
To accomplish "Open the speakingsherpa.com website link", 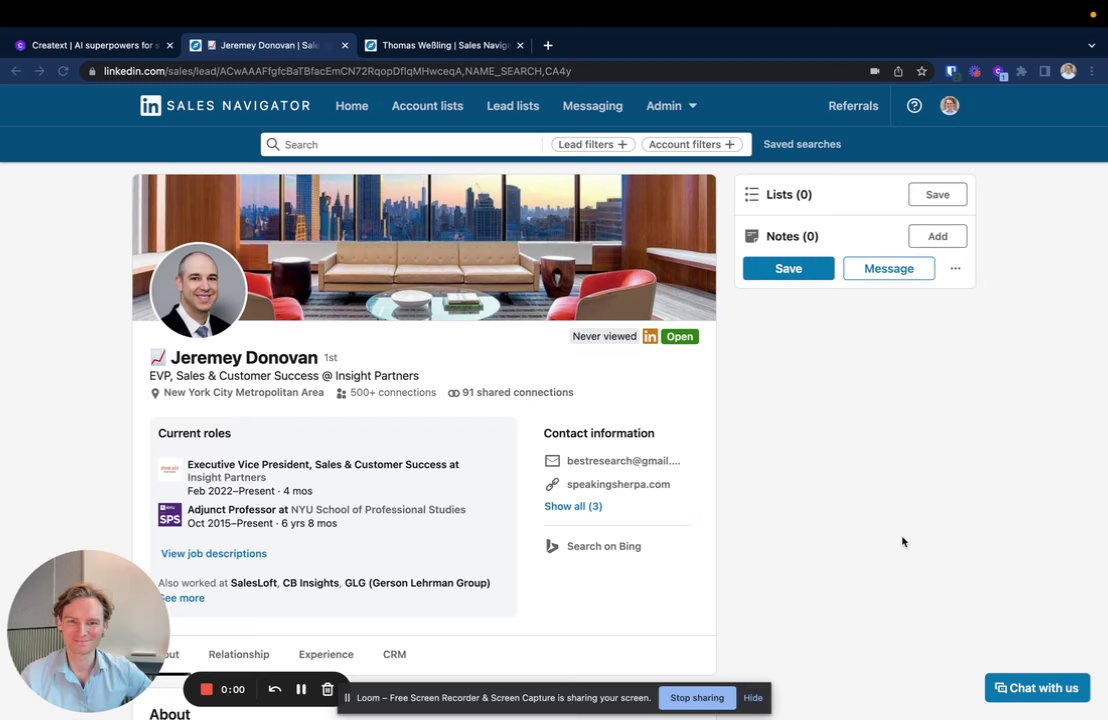I will 618,484.
